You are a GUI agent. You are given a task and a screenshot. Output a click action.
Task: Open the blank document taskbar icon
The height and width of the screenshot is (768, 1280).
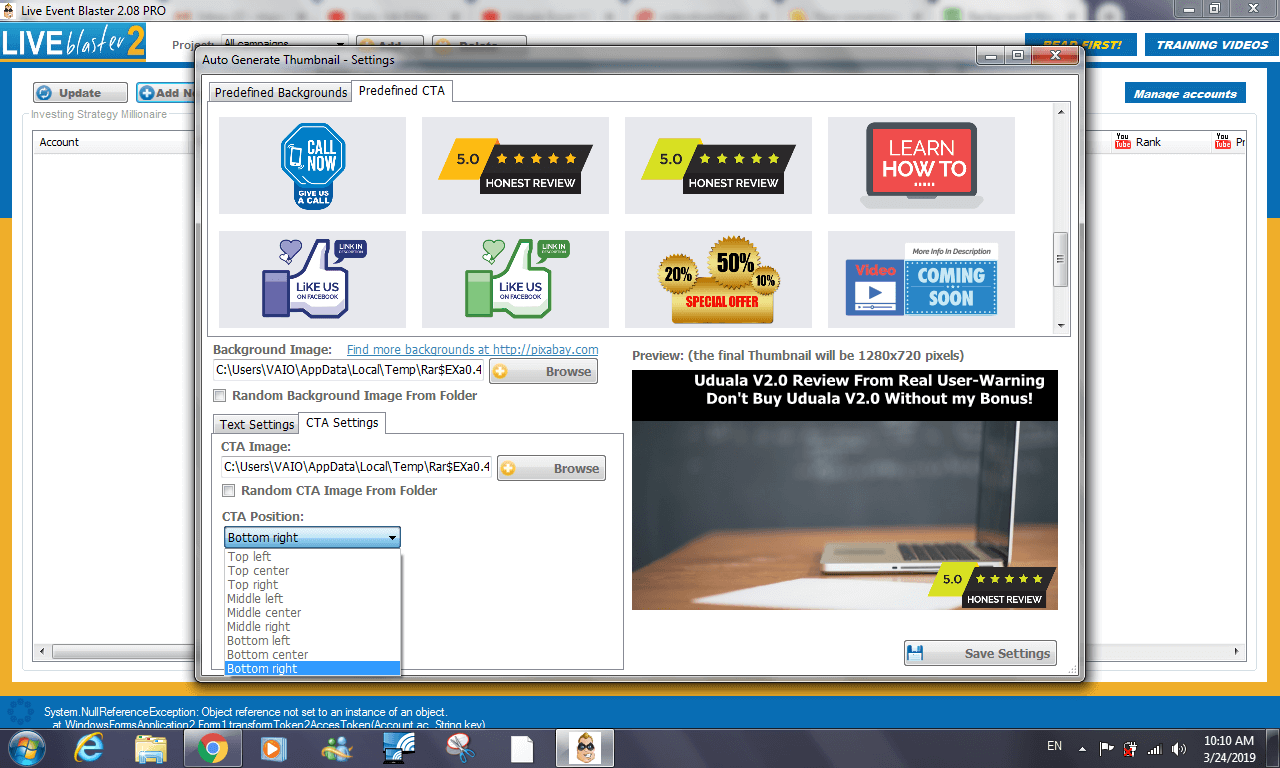click(x=521, y=748)
